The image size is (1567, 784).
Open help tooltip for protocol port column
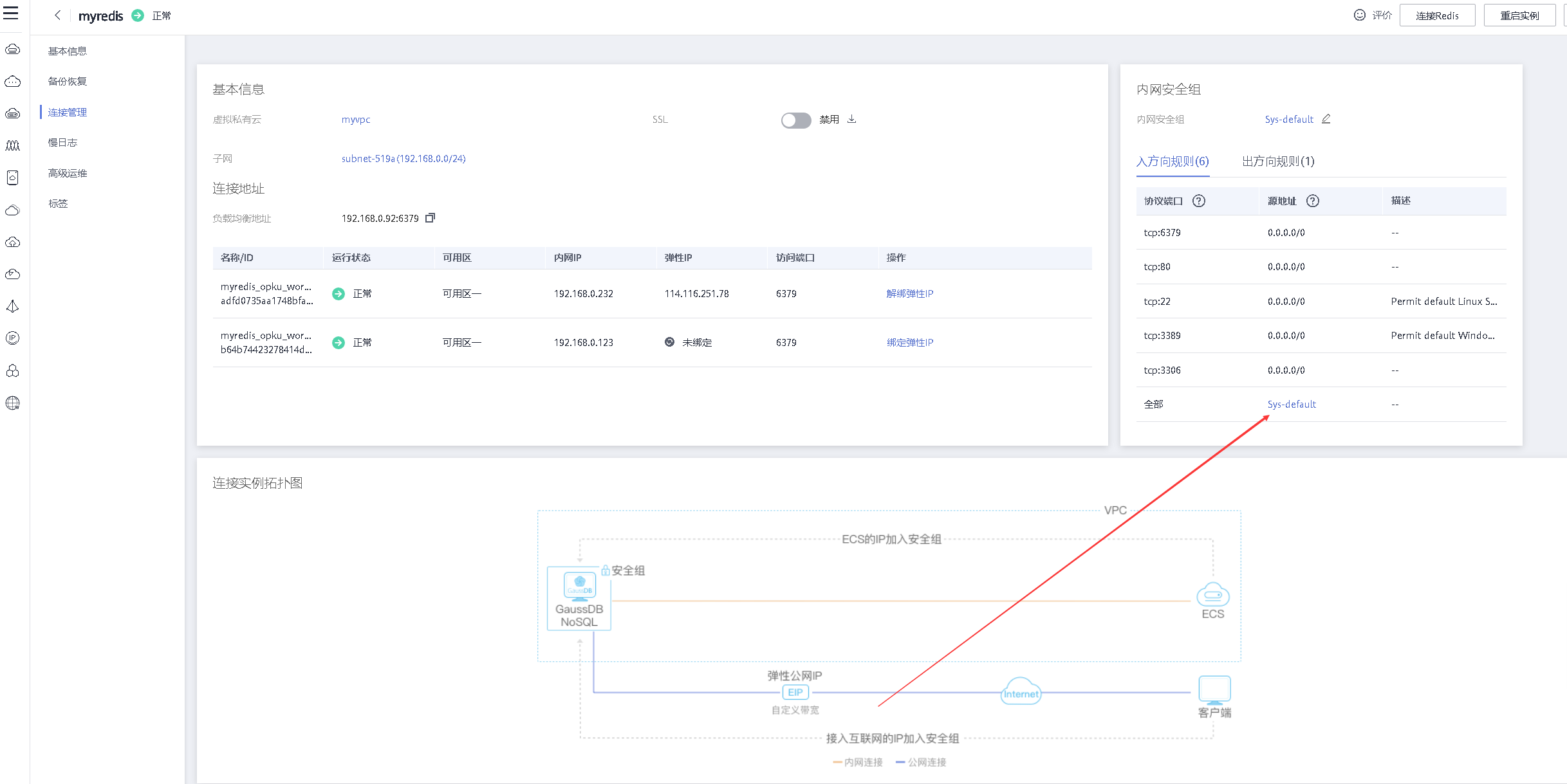pos(1198,201)
